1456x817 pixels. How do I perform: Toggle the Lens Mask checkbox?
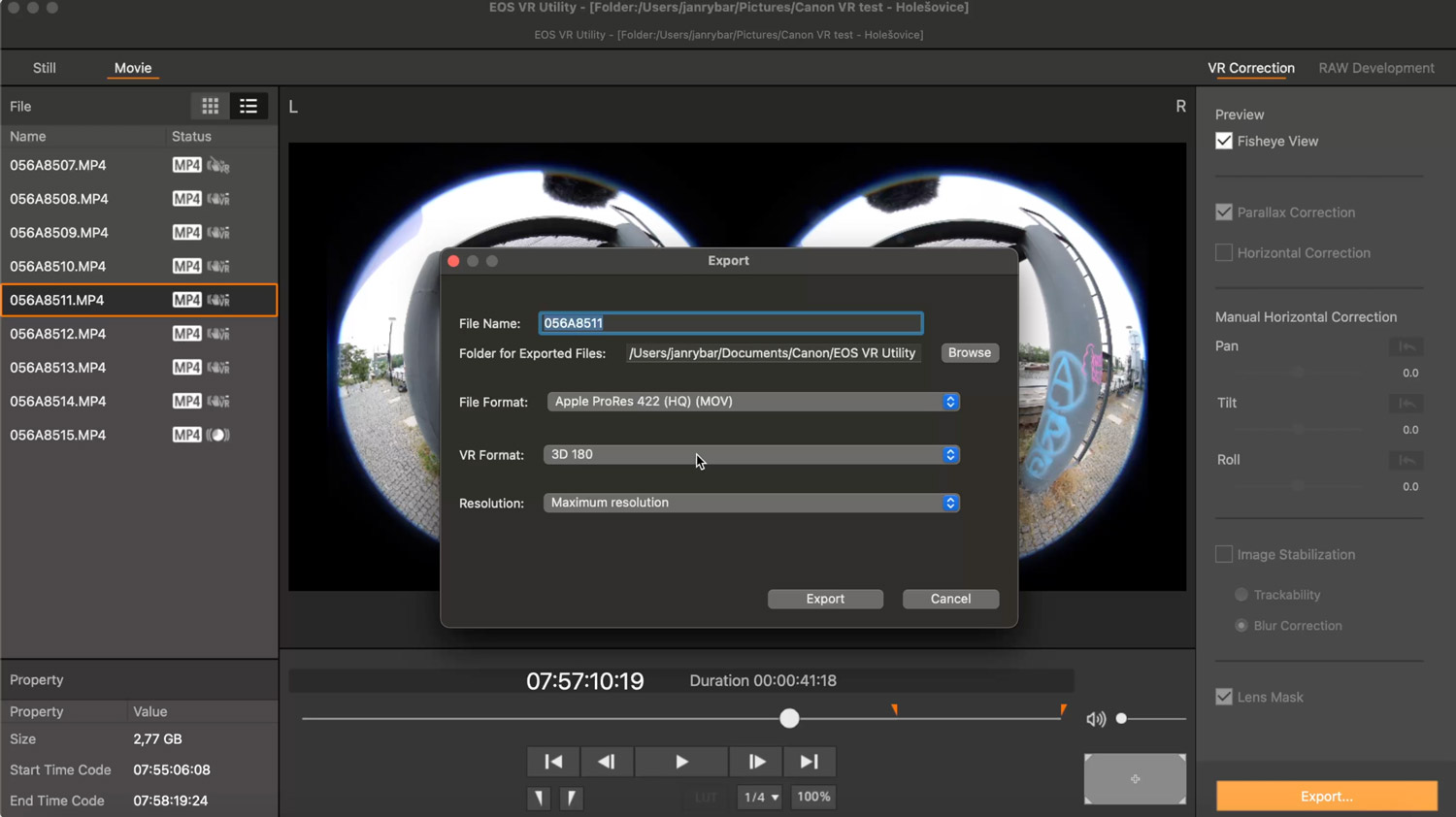1224,697
